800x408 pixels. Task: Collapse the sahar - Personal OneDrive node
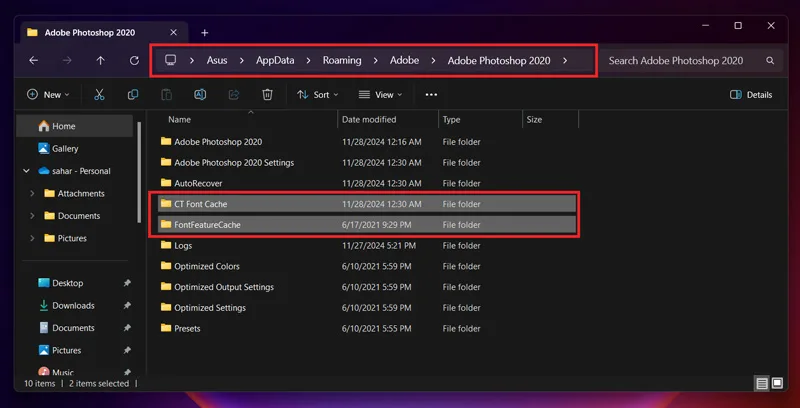pos(27,171)
